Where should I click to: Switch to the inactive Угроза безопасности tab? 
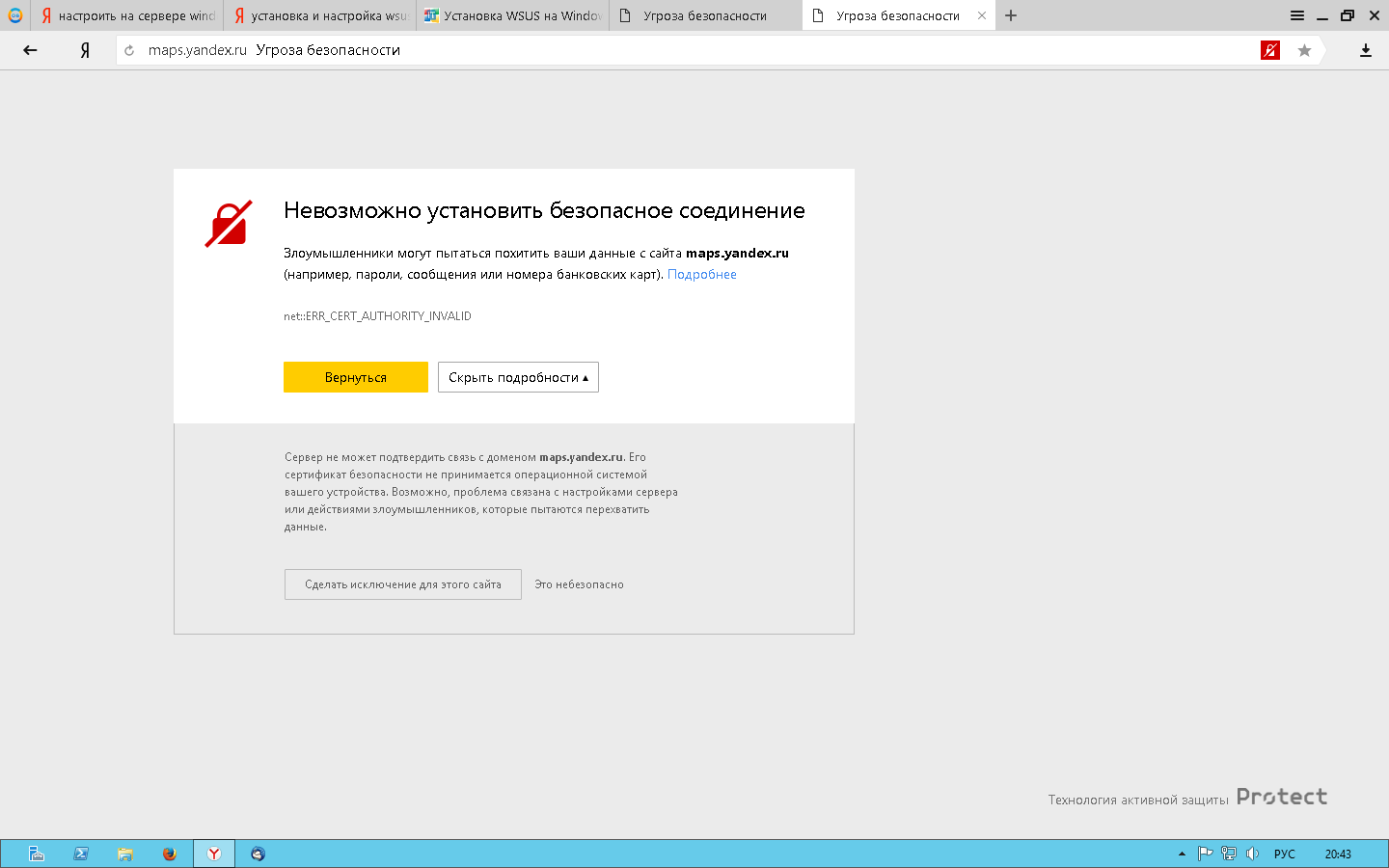coord(706,15)
